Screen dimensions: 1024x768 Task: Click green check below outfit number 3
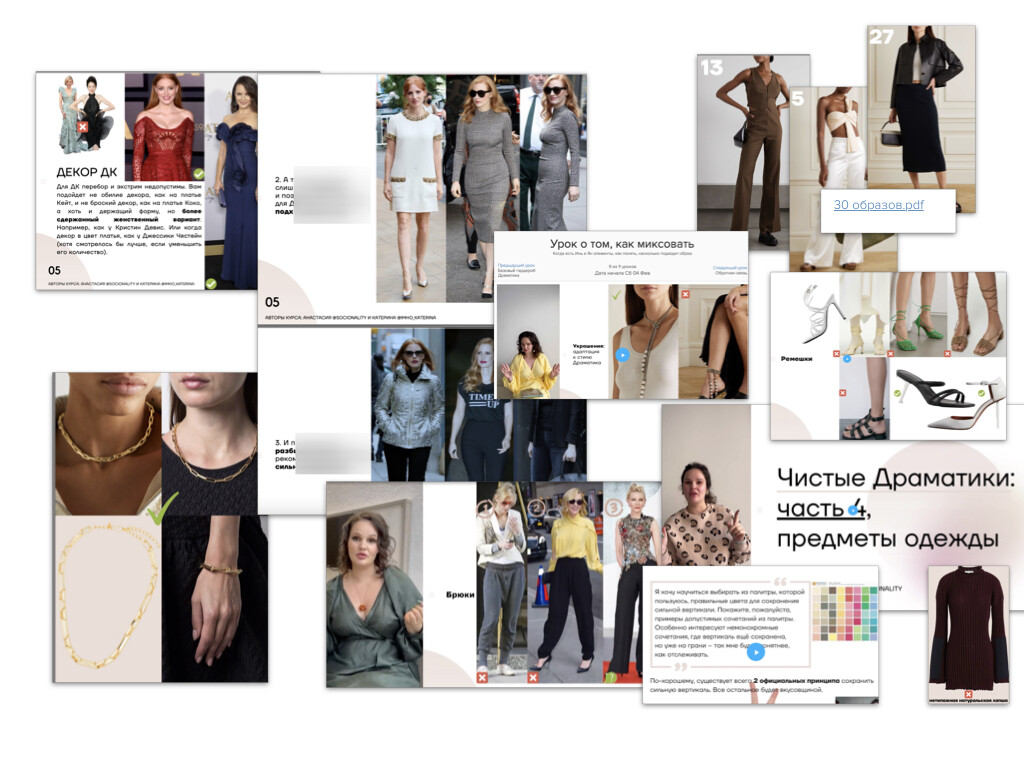coord(610,678)
